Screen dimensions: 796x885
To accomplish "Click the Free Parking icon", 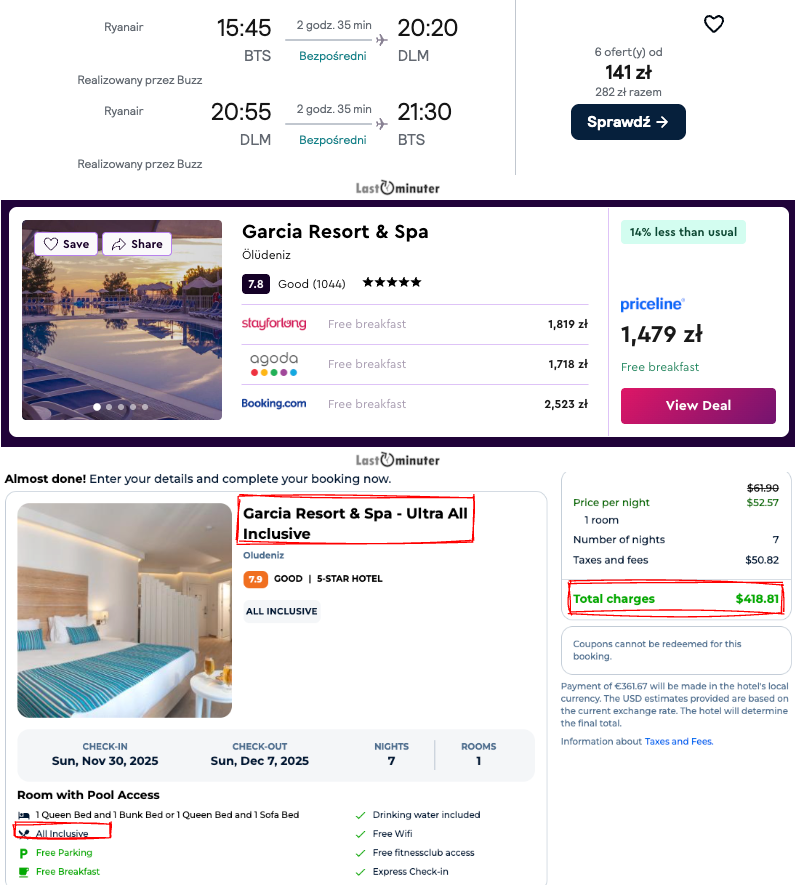I will pyautogui.click(x=24, y=853).
